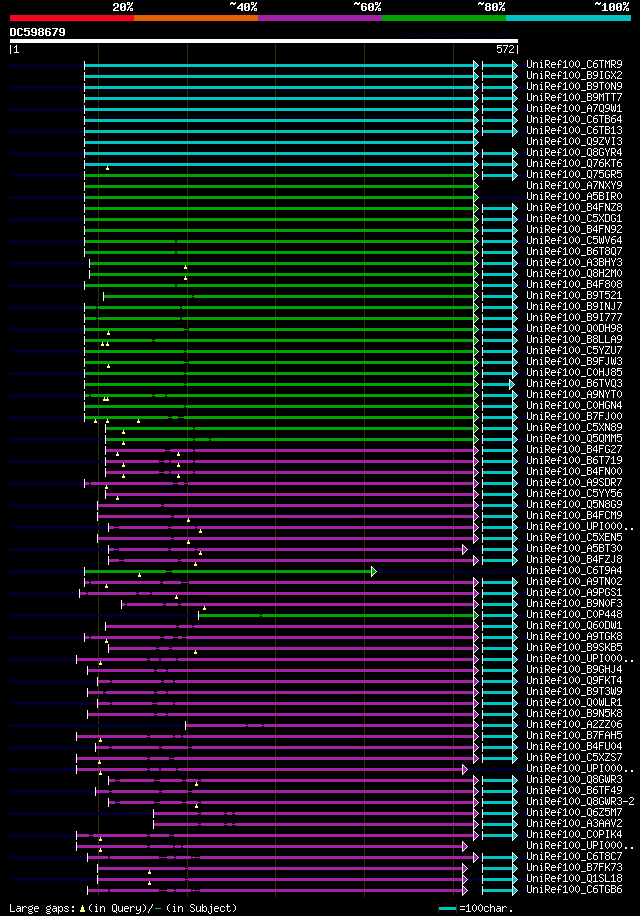Open hit UniRef100_A7Q9W1
Image resolution: width=640 pixels, height=916 pixels.
tap(574, 109)
